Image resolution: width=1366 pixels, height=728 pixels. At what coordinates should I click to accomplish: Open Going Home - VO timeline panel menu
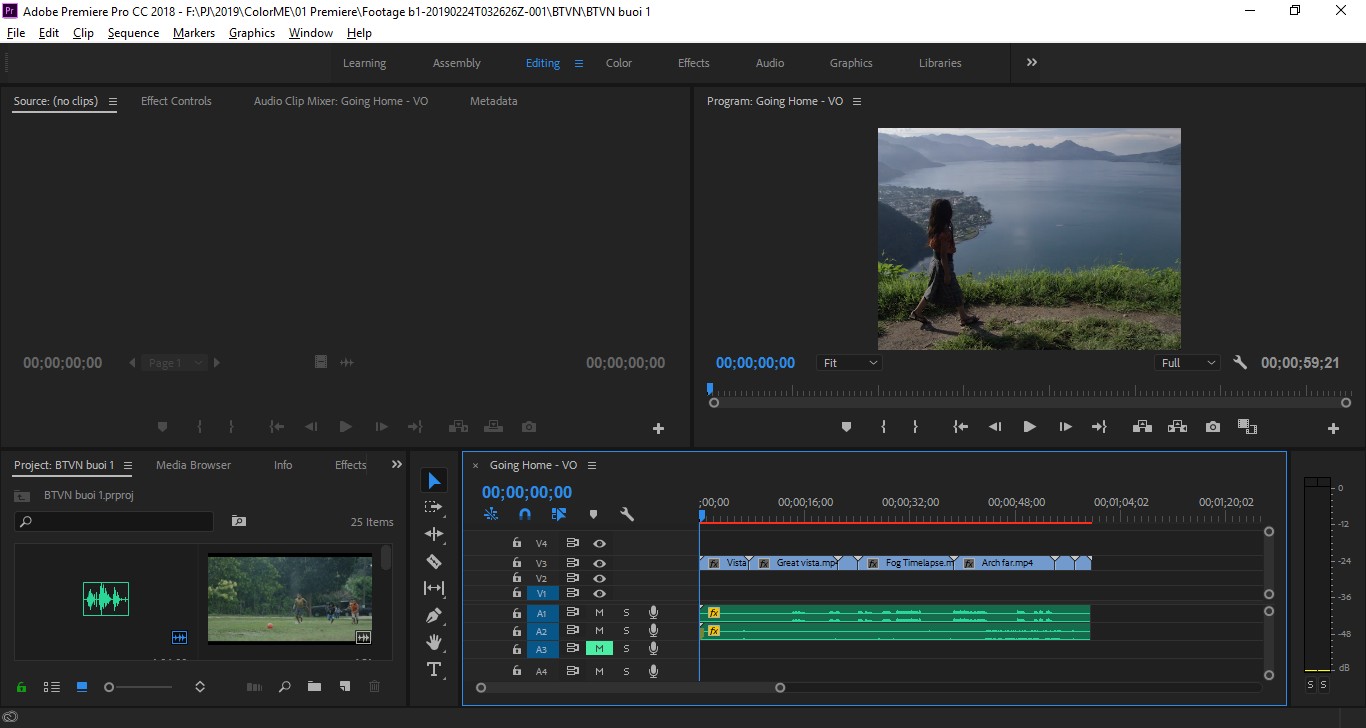click(x=591, y=465)
